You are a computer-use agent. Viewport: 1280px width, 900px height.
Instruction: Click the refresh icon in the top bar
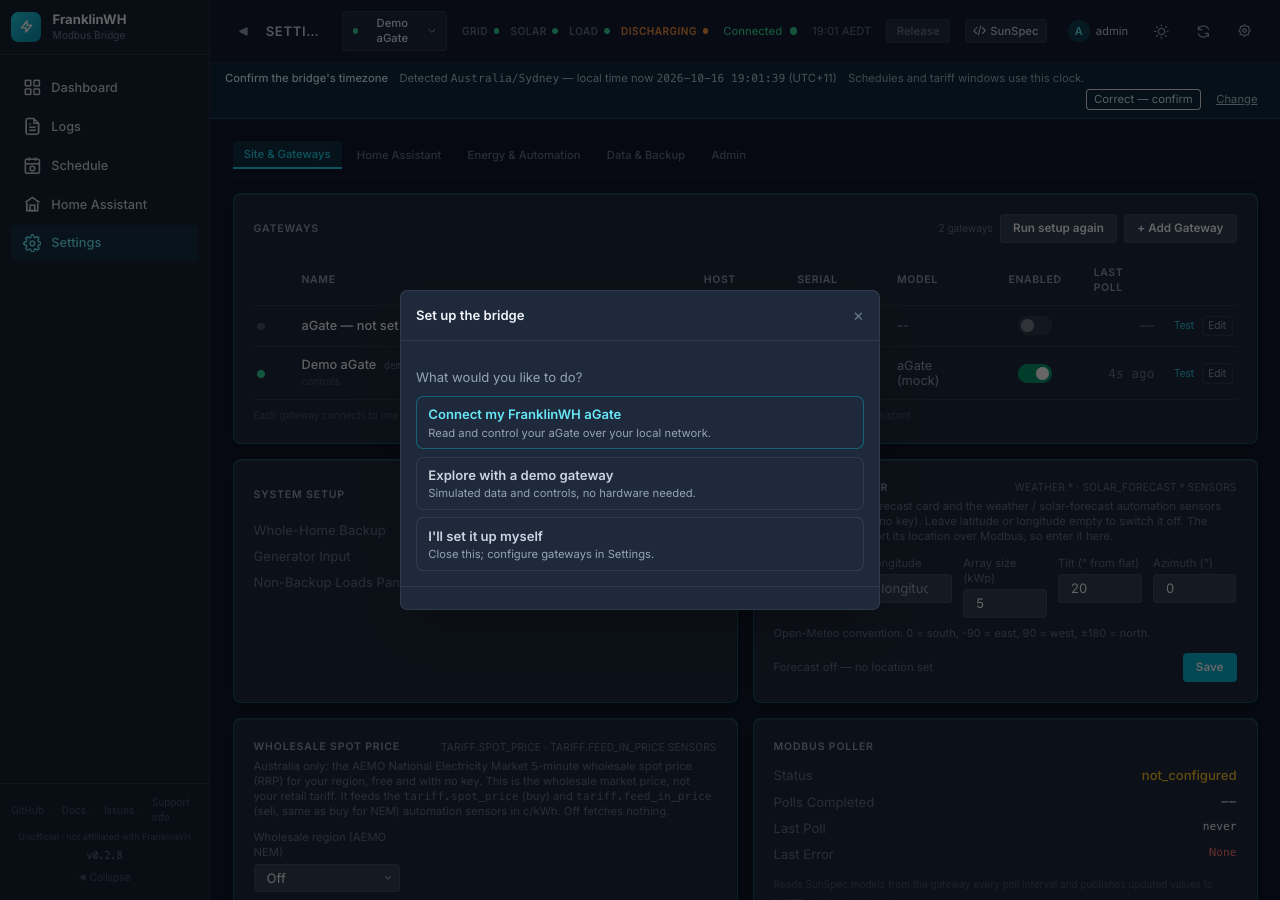(x=1203, y=31)
